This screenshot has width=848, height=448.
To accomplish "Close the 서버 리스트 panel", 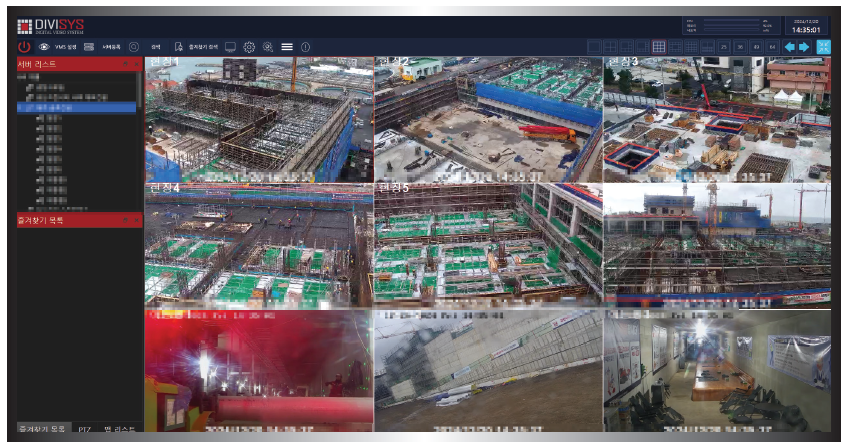I will (x=137, y=64).
